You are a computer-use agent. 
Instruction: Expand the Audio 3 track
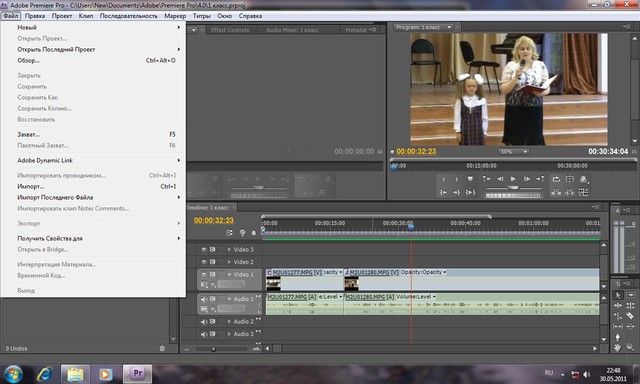pos(229,334)
